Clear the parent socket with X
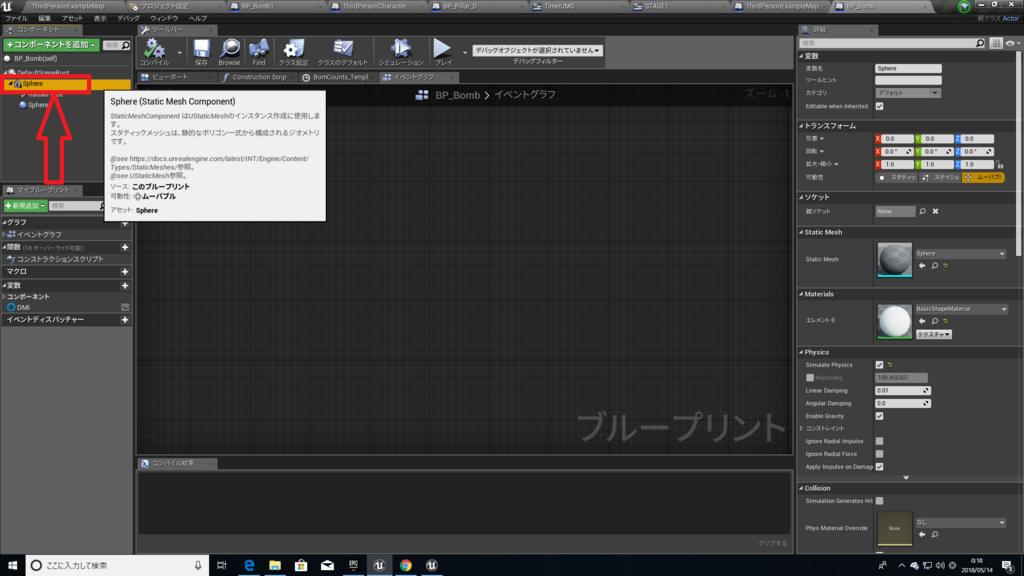This screenshot has width=1024, height=576. tap(935, 212)
